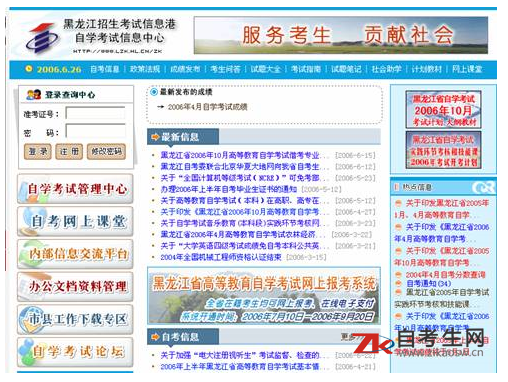Open 考生问答 in the navigation bar
This screenshot has height=382, width=508.
(x=225, y=69)
